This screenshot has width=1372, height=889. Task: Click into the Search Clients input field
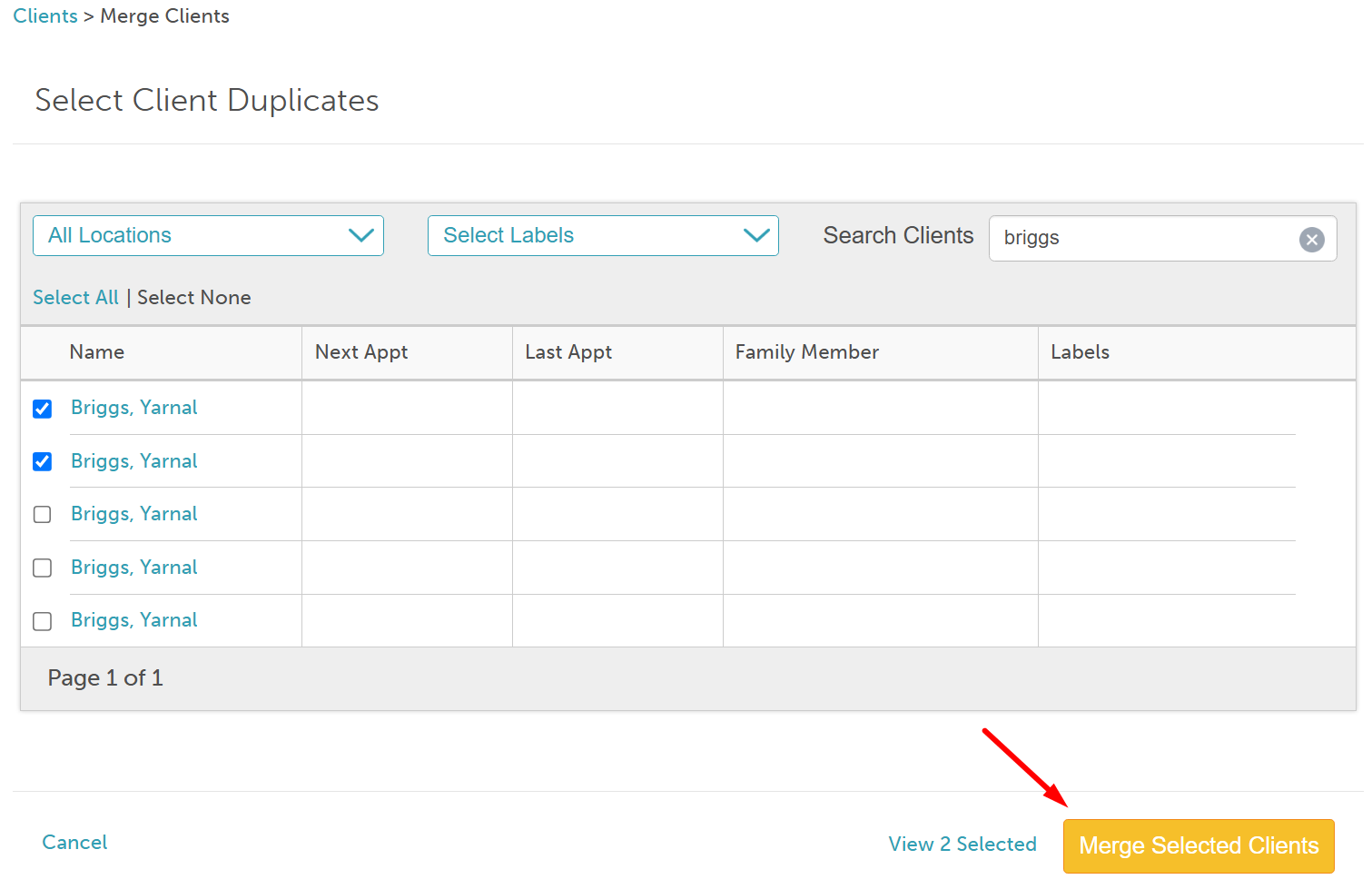(x=1162, y=238)
